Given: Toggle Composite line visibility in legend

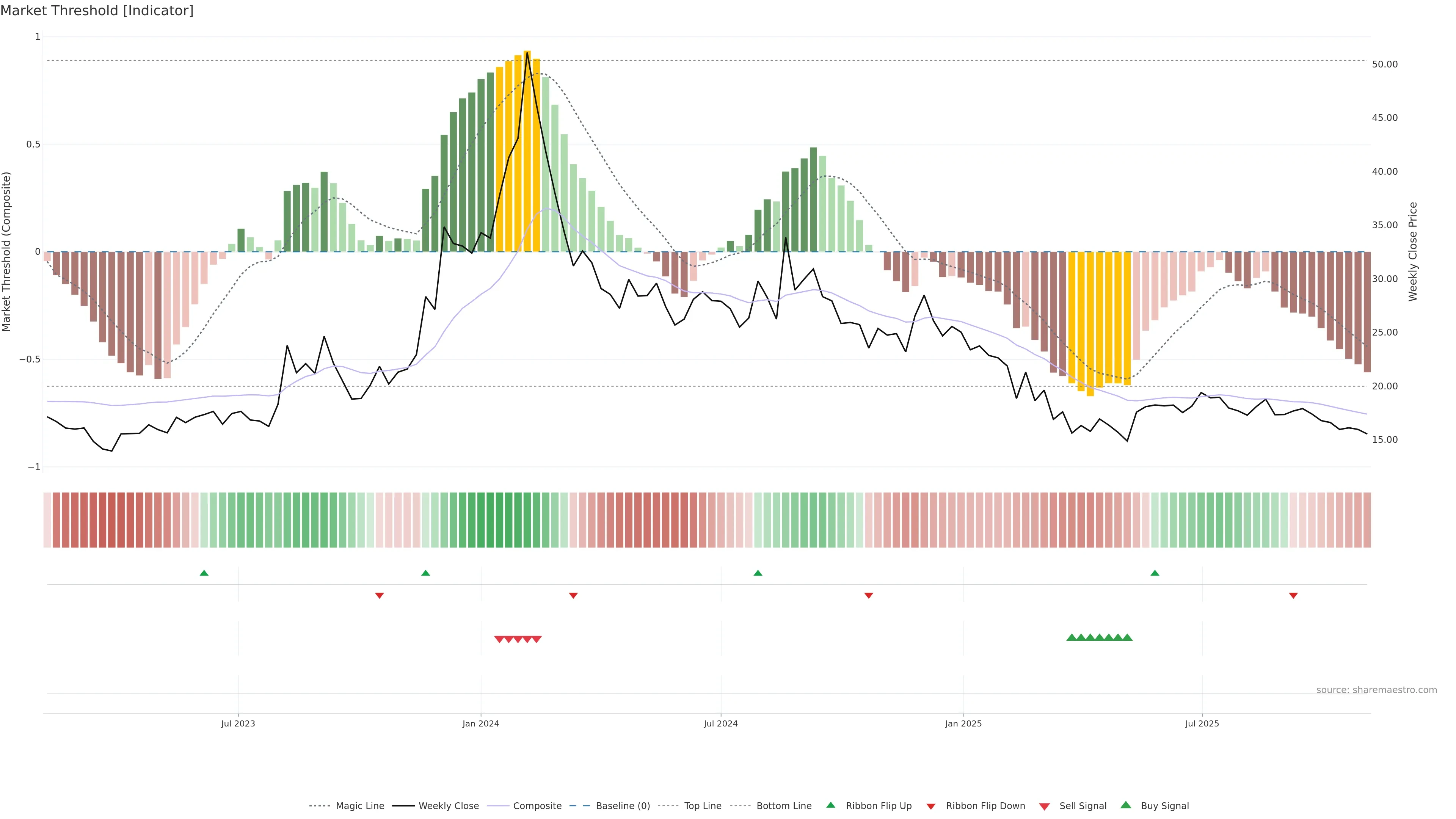Looking at the screenshot, I should pyautogui.click(x=537, y=806).
